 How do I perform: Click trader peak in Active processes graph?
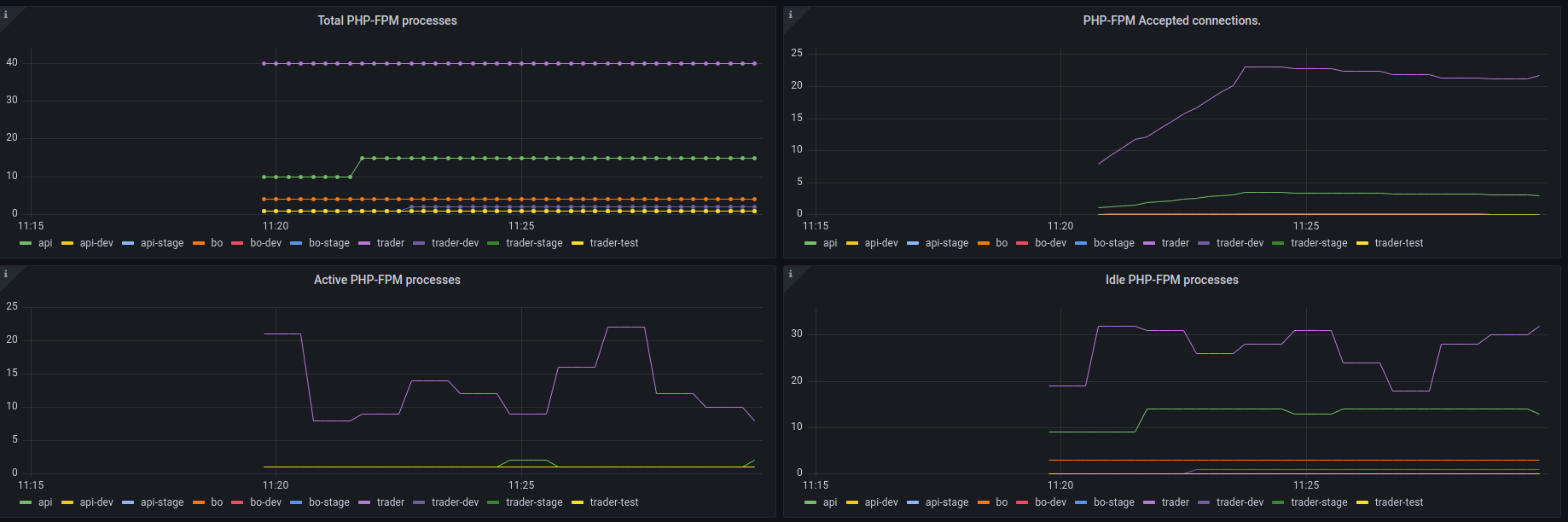(625, 328)
